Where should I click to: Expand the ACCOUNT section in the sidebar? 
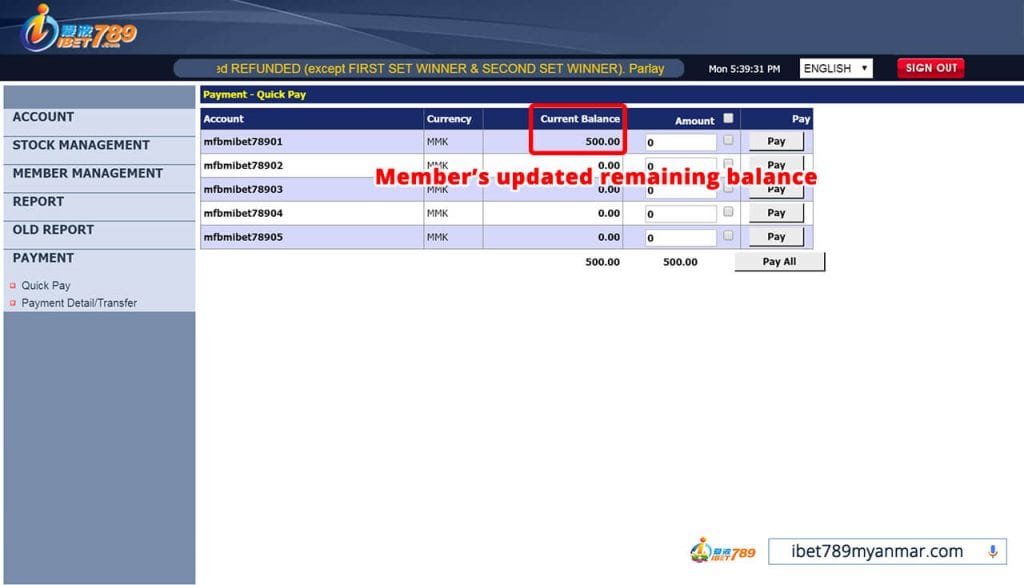coord(43,117)
